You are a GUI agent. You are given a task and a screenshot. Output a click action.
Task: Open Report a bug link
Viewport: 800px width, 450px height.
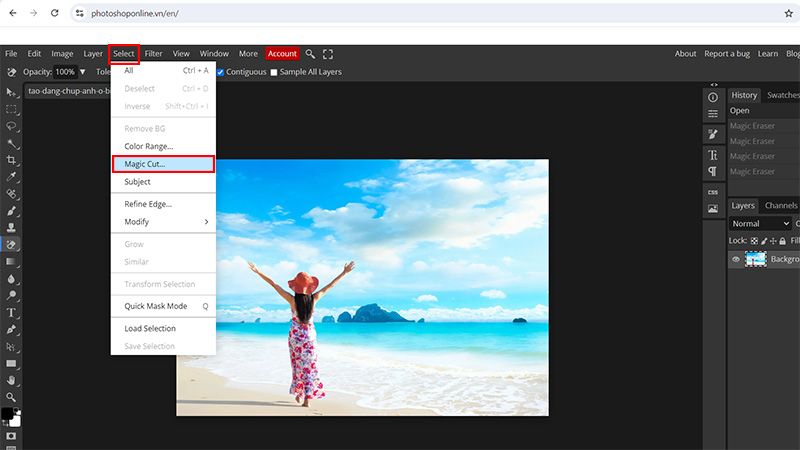tap(727, 54)
